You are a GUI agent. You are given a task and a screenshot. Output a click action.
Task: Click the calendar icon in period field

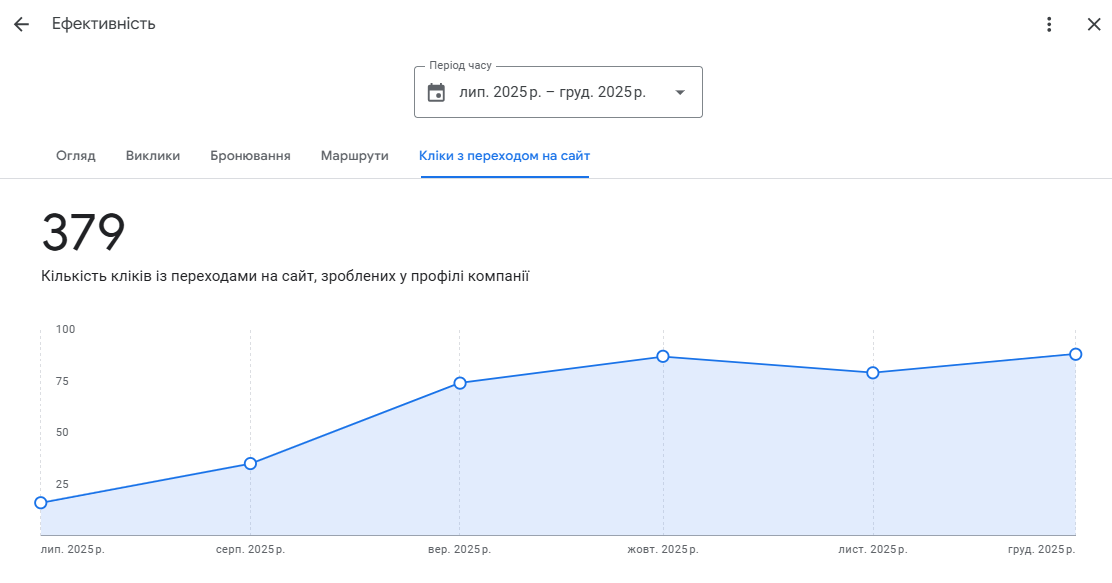tap(436, 92)
